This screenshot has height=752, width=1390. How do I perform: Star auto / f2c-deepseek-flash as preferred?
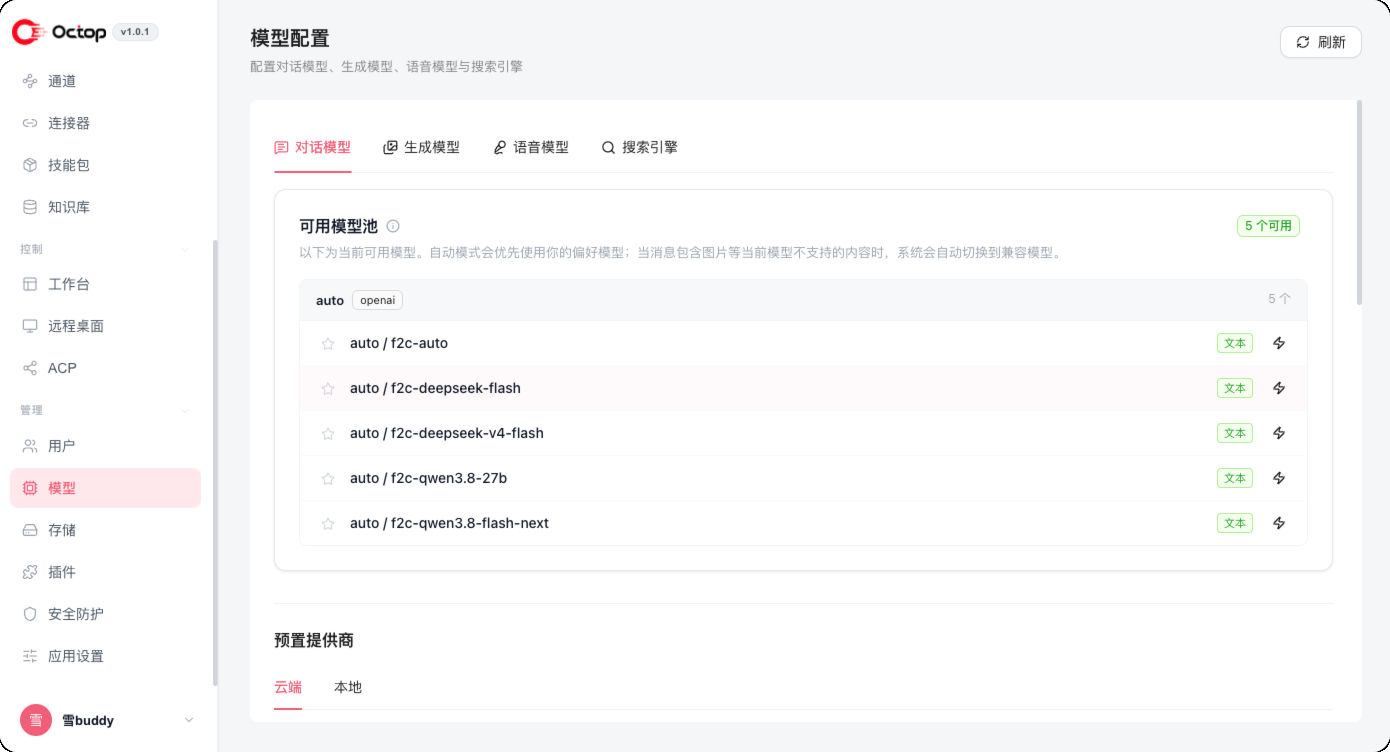pyautogui.click(x=327, y=389)
